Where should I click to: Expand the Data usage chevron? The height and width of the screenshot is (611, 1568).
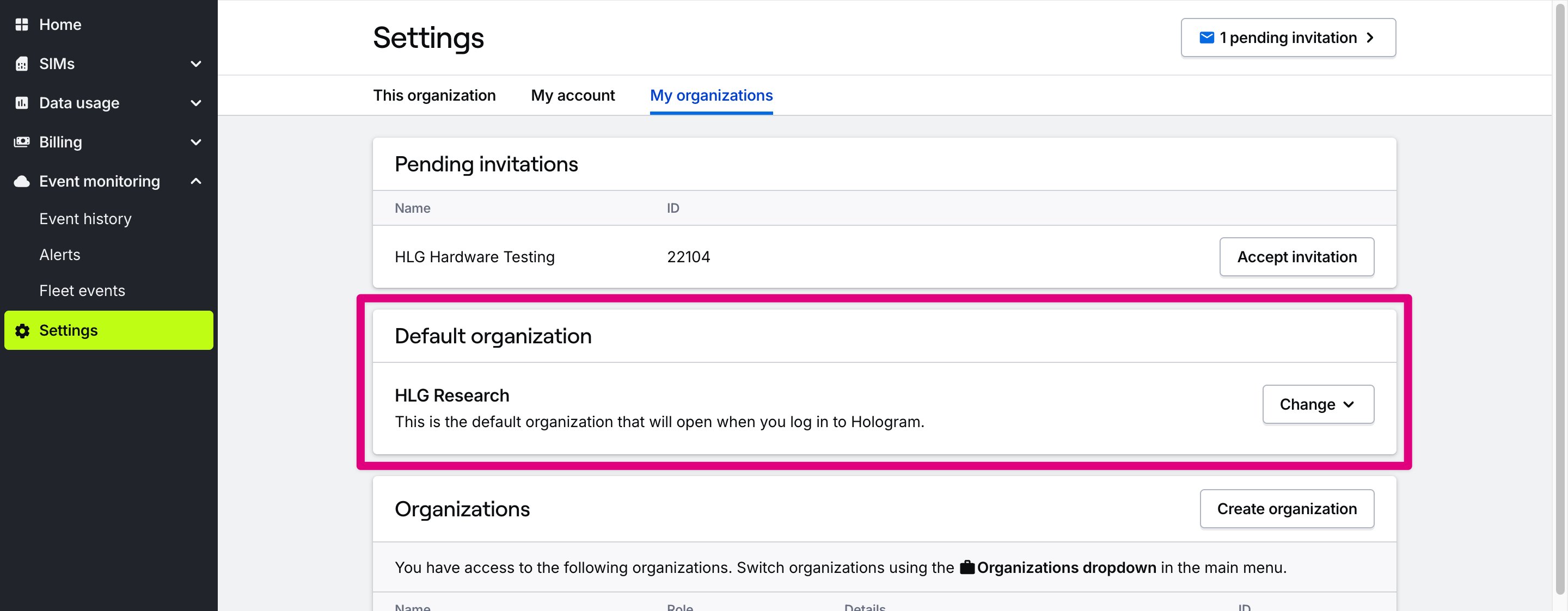click(x=196, y=103)
